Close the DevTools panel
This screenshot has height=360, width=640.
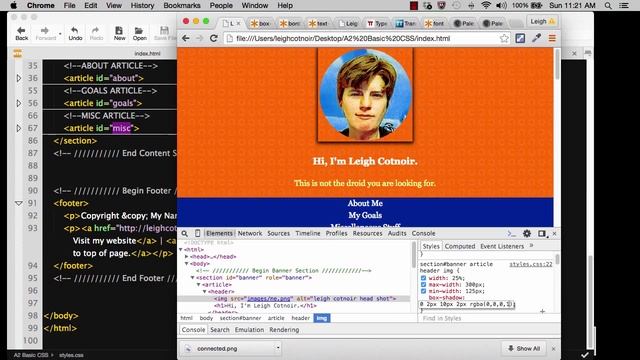click(x=554, y=233)
